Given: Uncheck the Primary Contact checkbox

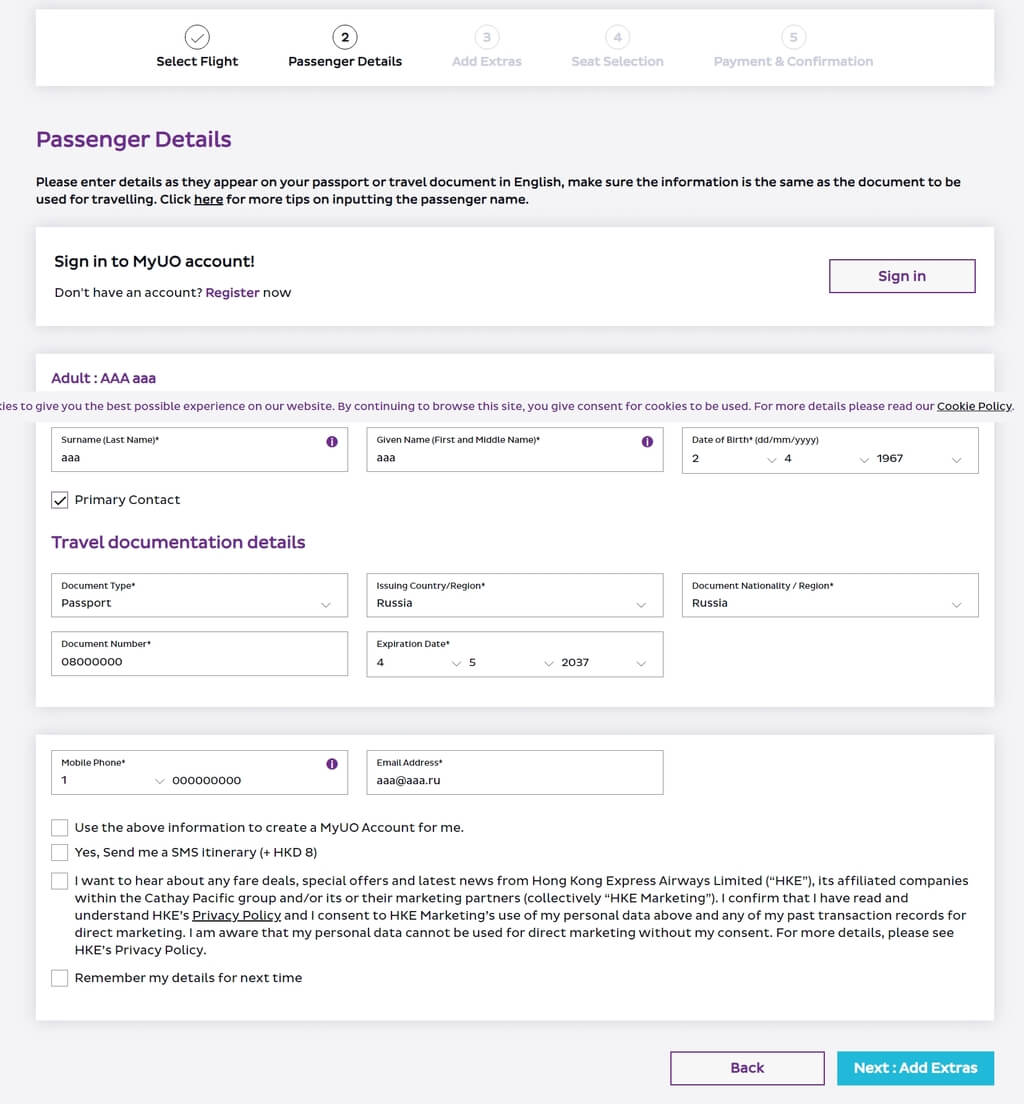Looking at the screenshot, I should pos(60,500).
